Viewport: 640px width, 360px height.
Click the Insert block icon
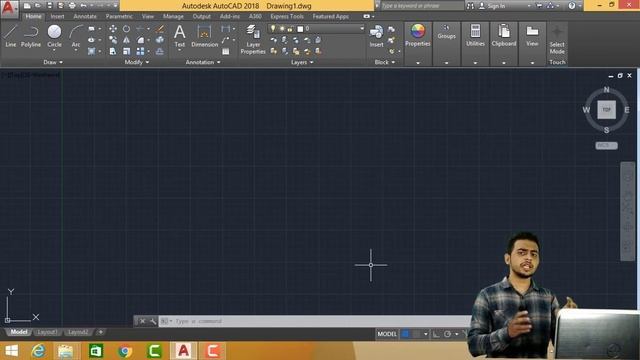tap(376, 36)
